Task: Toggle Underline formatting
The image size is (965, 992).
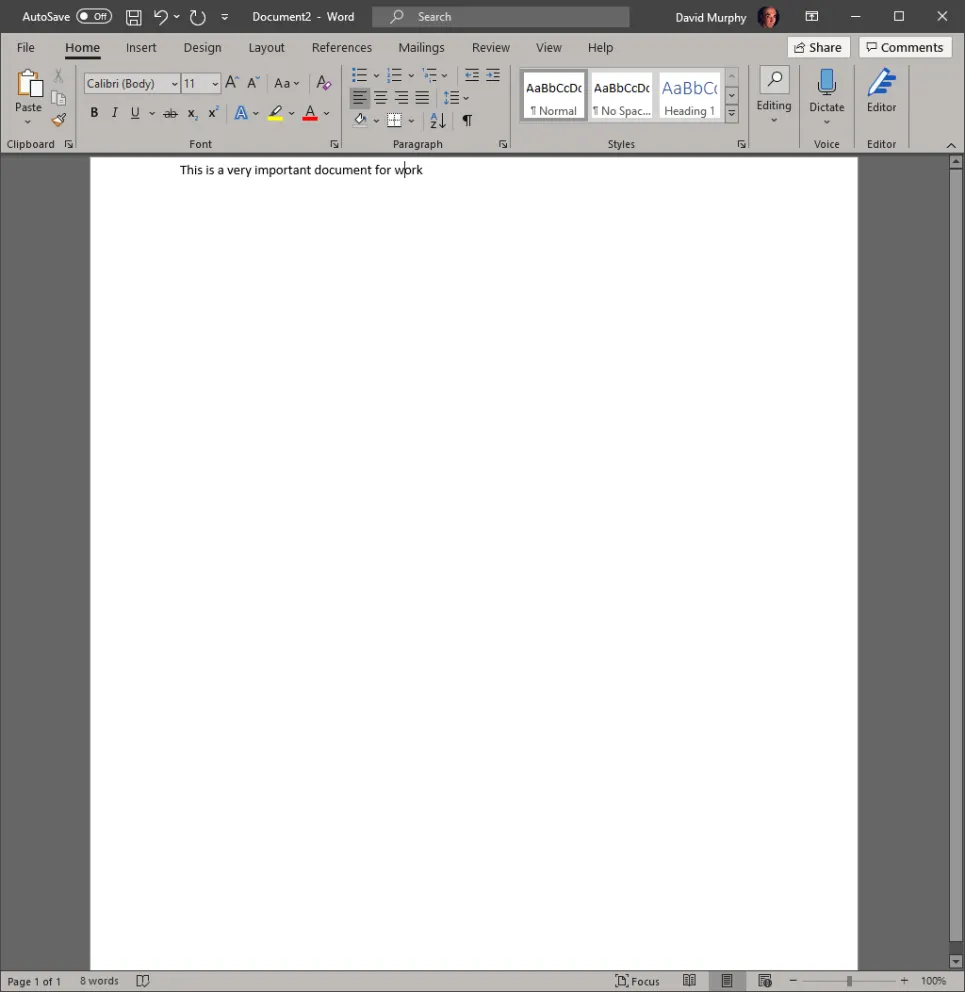Action: pos(135,113)
